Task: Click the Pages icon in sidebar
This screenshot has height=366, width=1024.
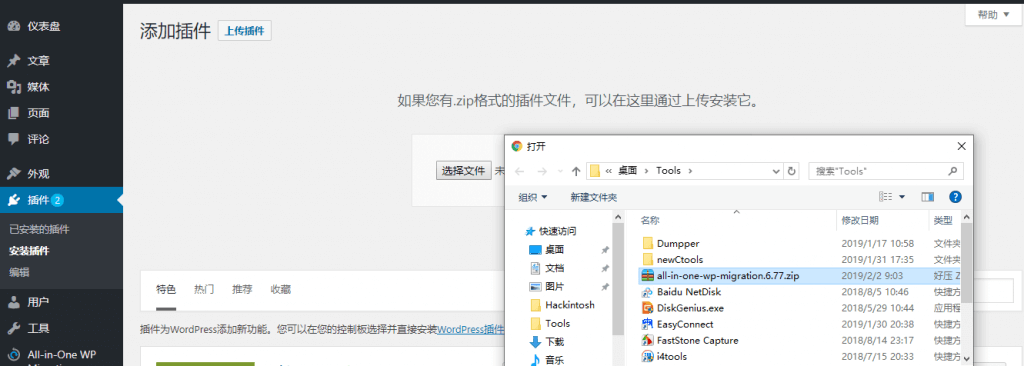Action: click(14, 113)
